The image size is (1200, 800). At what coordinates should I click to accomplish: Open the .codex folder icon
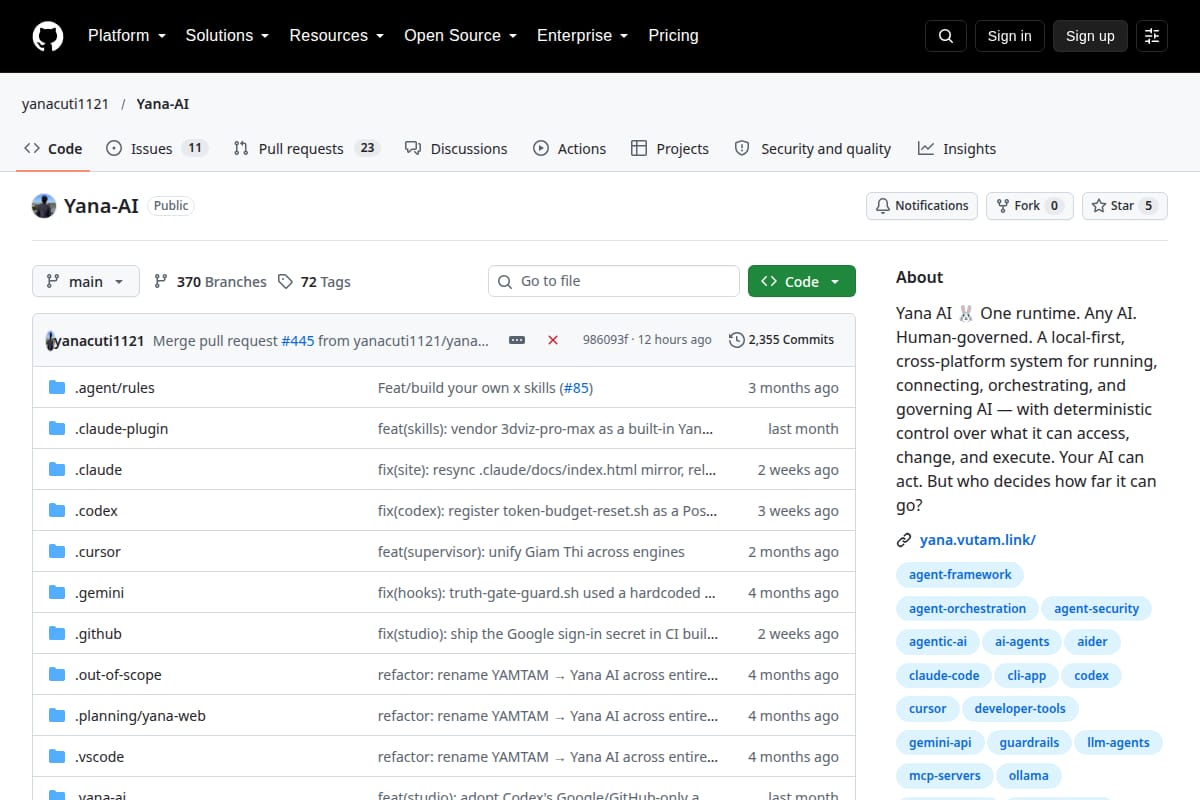pos(57,511)
